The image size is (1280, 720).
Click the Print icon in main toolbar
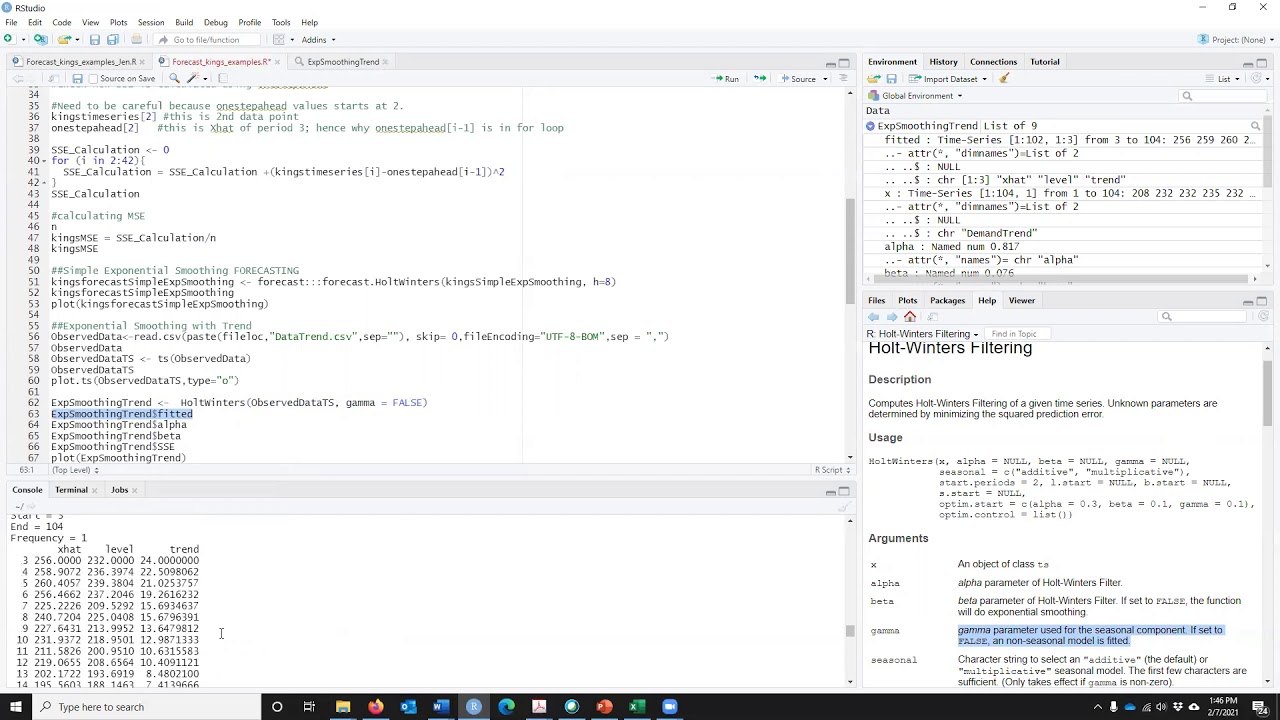point(137,39)
